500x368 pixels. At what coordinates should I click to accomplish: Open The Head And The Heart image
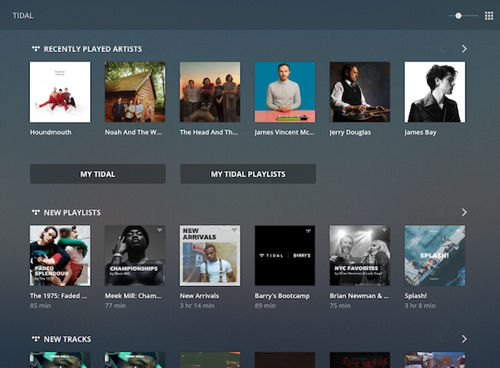pyautogui.click(x=210, y=92)
